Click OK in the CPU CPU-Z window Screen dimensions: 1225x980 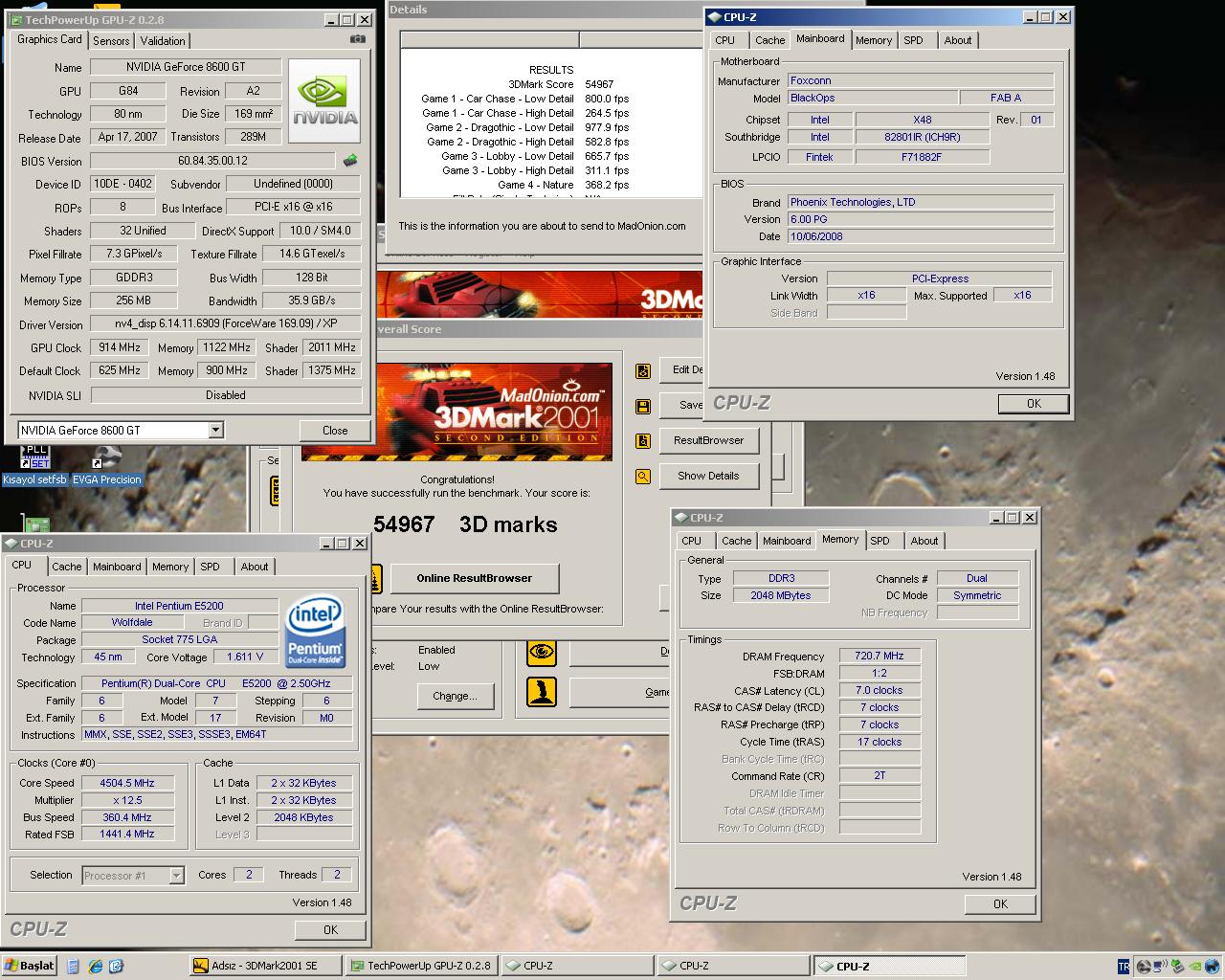click(x=330, y=929)
